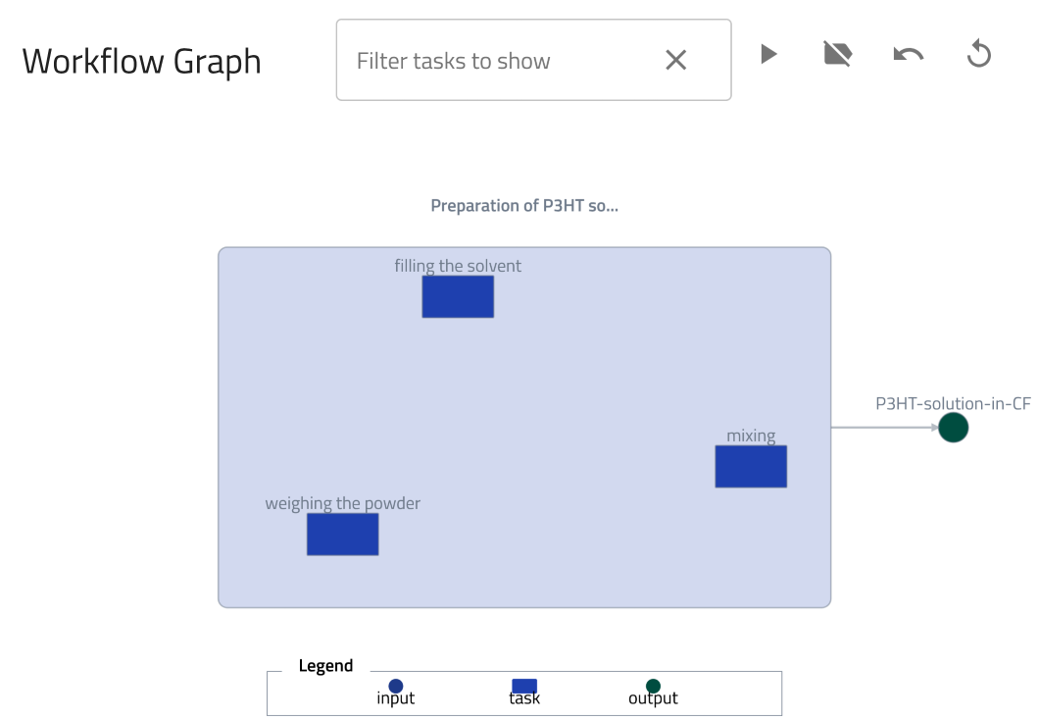Click the 'P3HT-solution-in-CF' text label
Viewport: 1038px width, 720px height.
tap(953, 404)
